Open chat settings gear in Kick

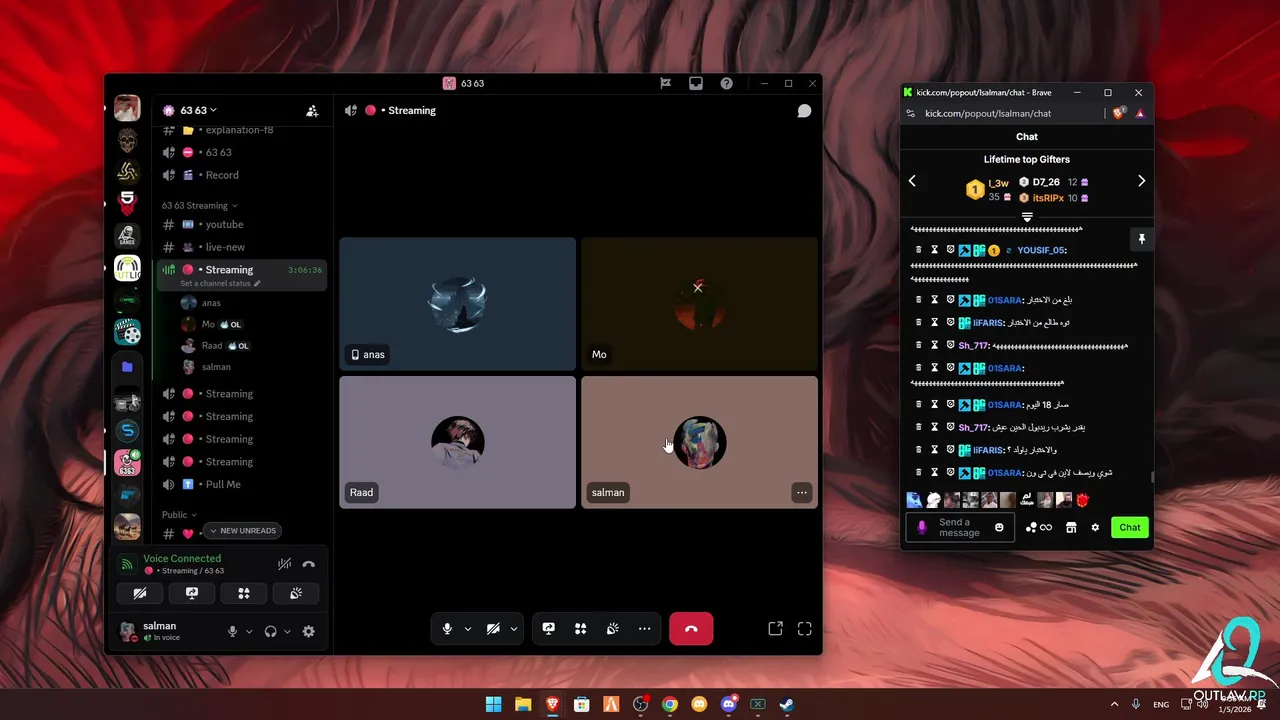pos(1095,527)
